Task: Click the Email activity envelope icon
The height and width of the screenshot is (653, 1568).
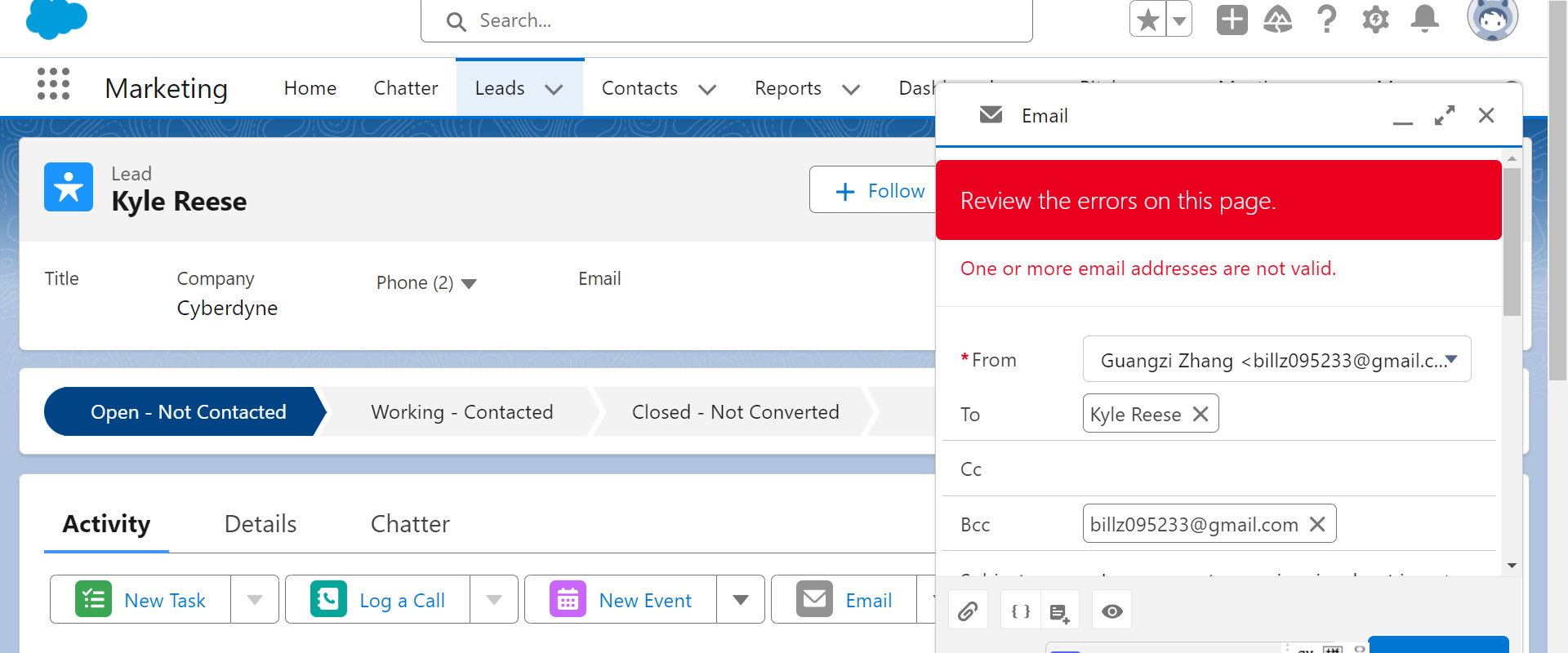Action: 814,599
